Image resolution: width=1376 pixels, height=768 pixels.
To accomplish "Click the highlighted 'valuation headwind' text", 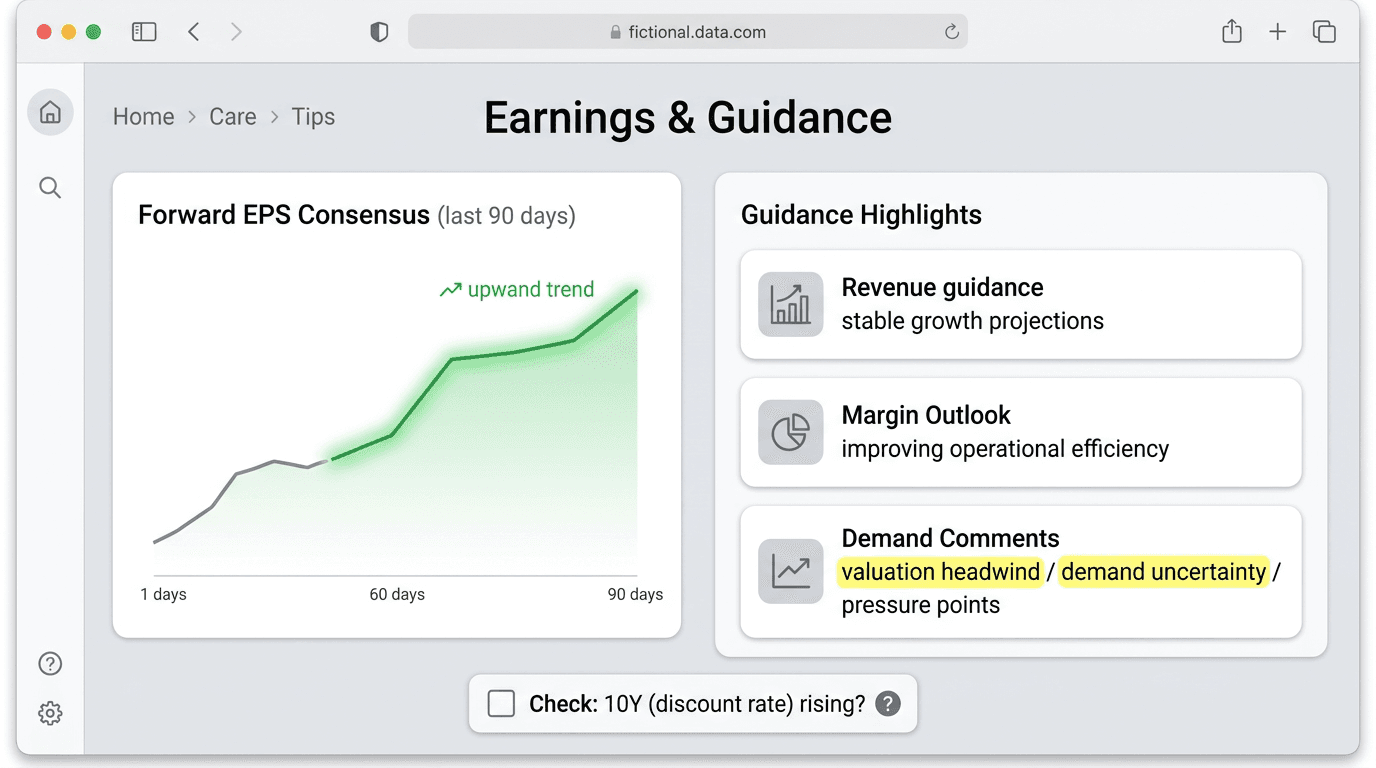I will pos(940,572).
